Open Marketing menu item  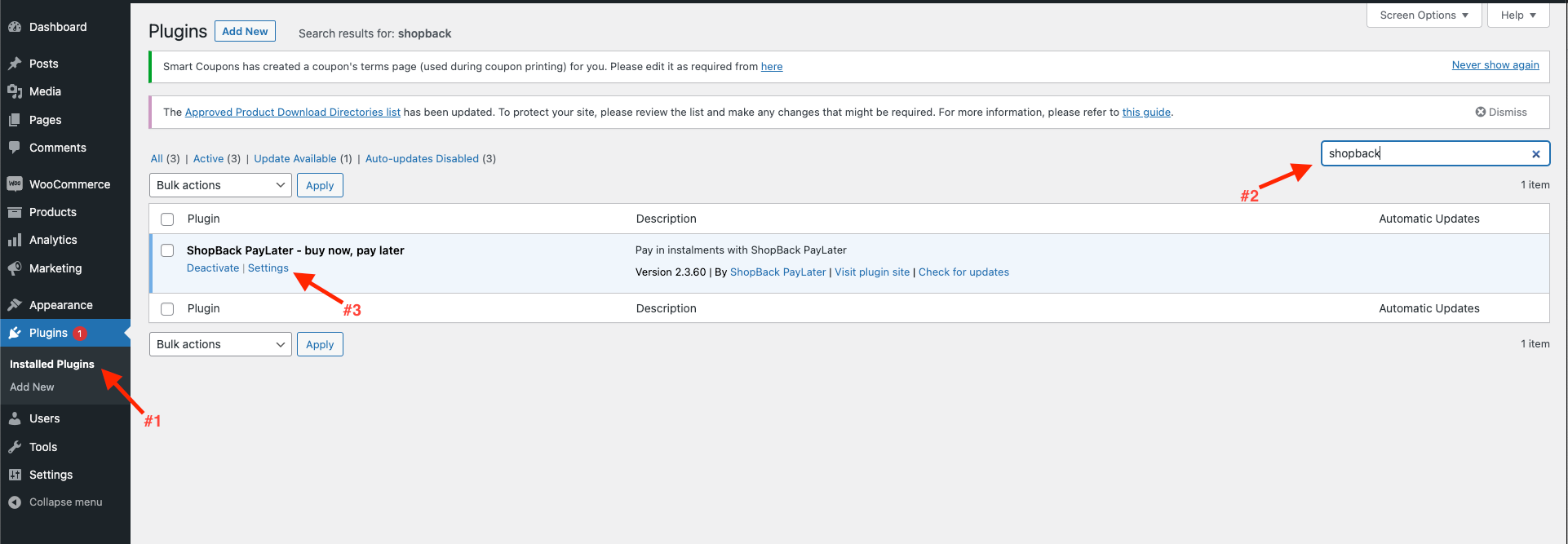[x=65, y=268]
